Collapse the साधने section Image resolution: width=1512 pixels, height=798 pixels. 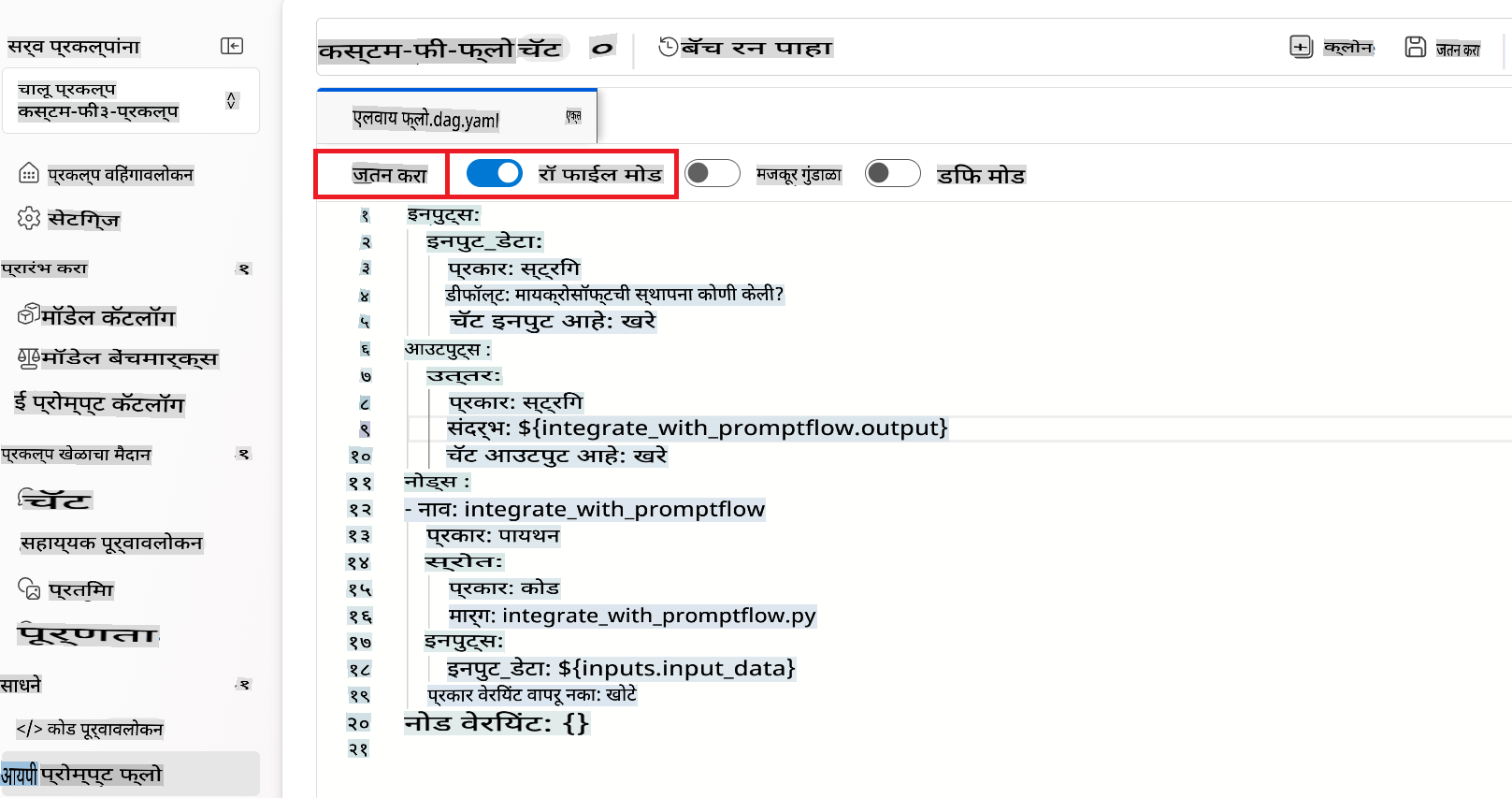point(244,684)
